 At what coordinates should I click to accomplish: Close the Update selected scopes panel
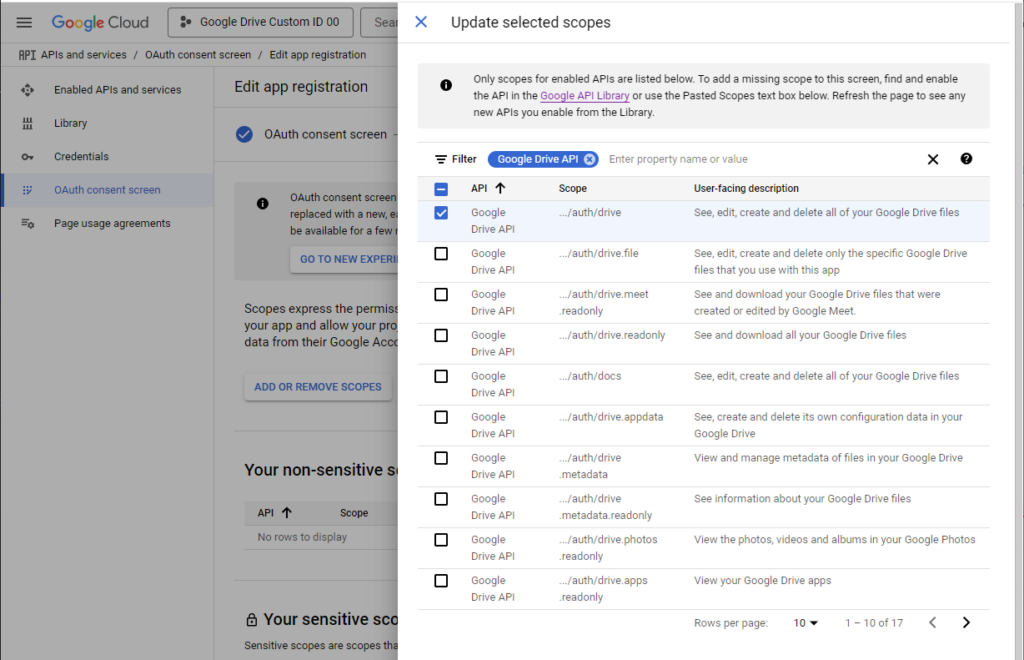421,22
